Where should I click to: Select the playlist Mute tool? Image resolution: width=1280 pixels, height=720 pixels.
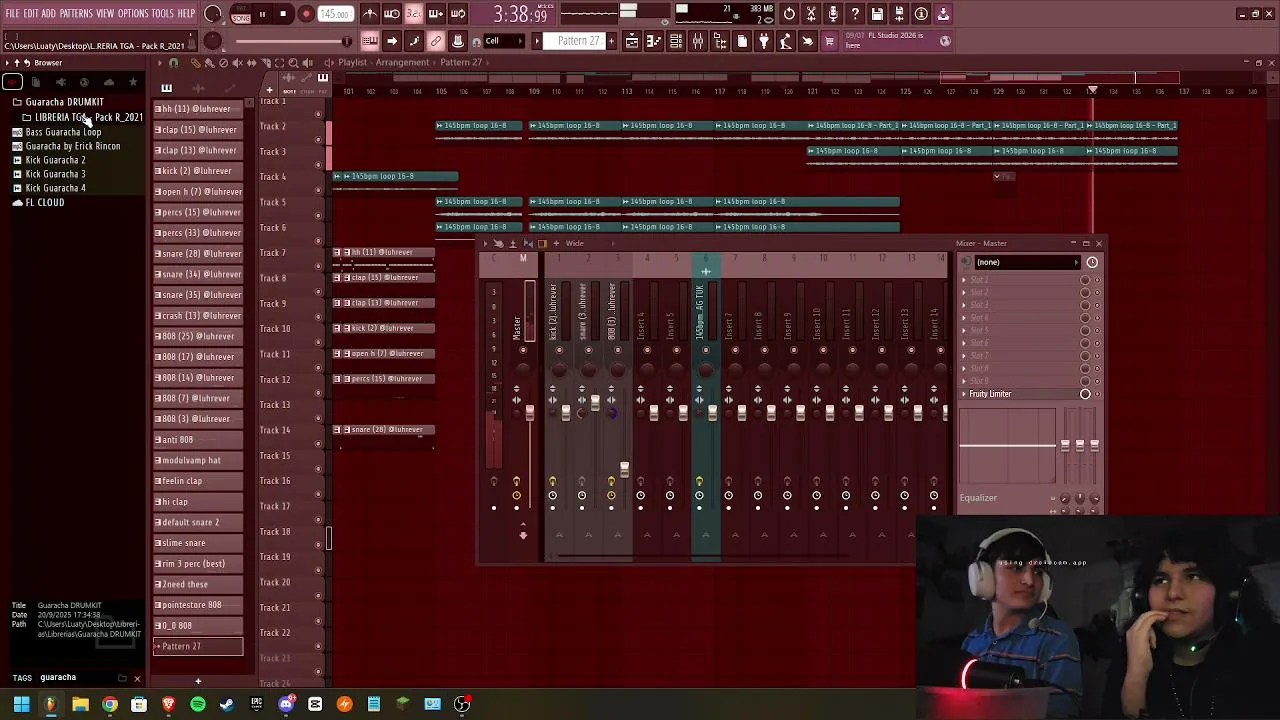237,63
